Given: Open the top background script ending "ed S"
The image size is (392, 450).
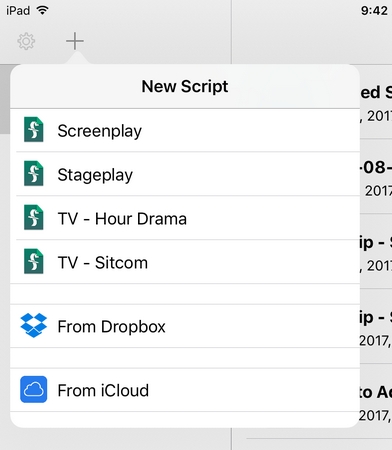Looking at the screenshot, I should point(376,102).
